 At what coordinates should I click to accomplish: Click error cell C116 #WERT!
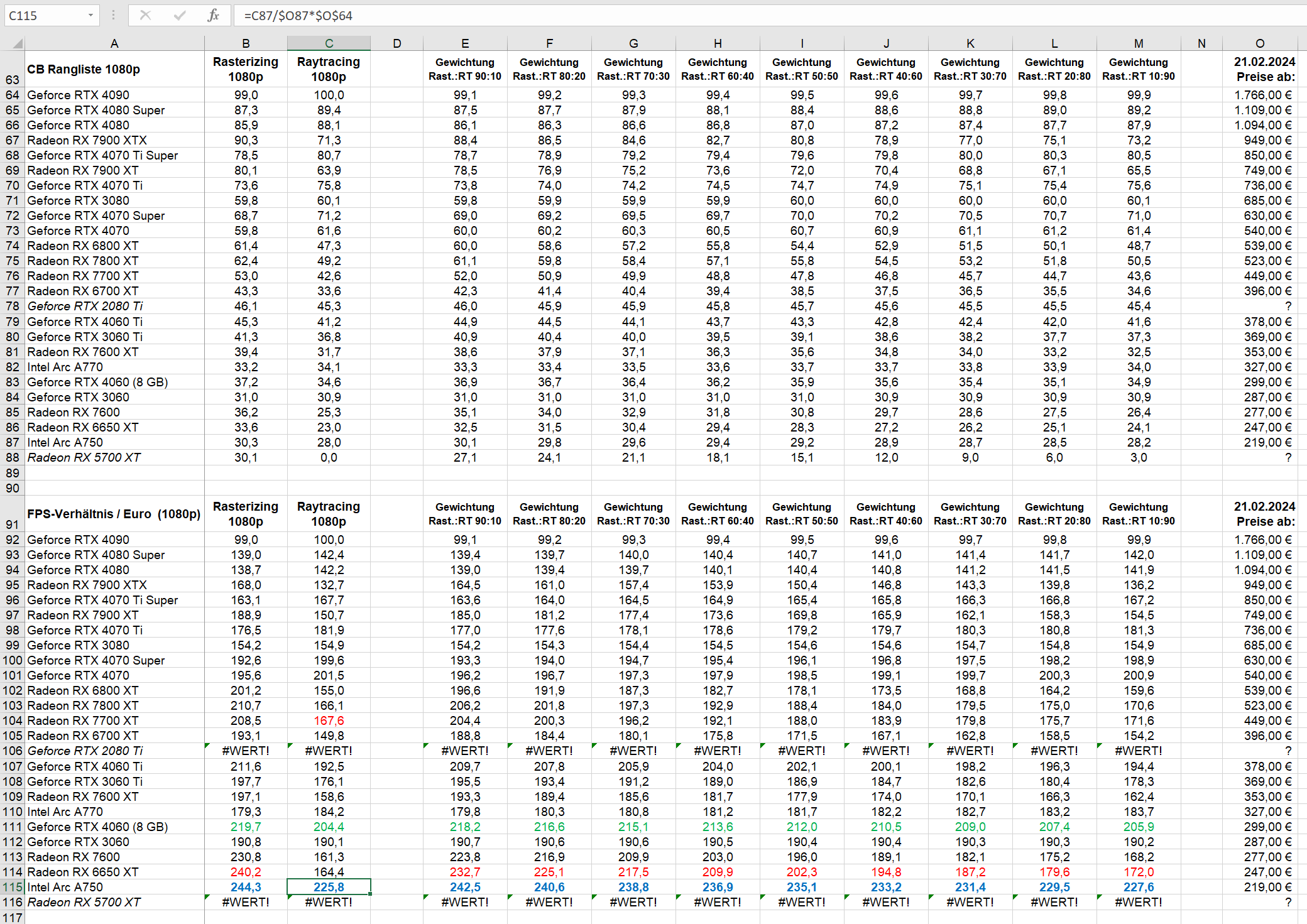pos(329,902)
